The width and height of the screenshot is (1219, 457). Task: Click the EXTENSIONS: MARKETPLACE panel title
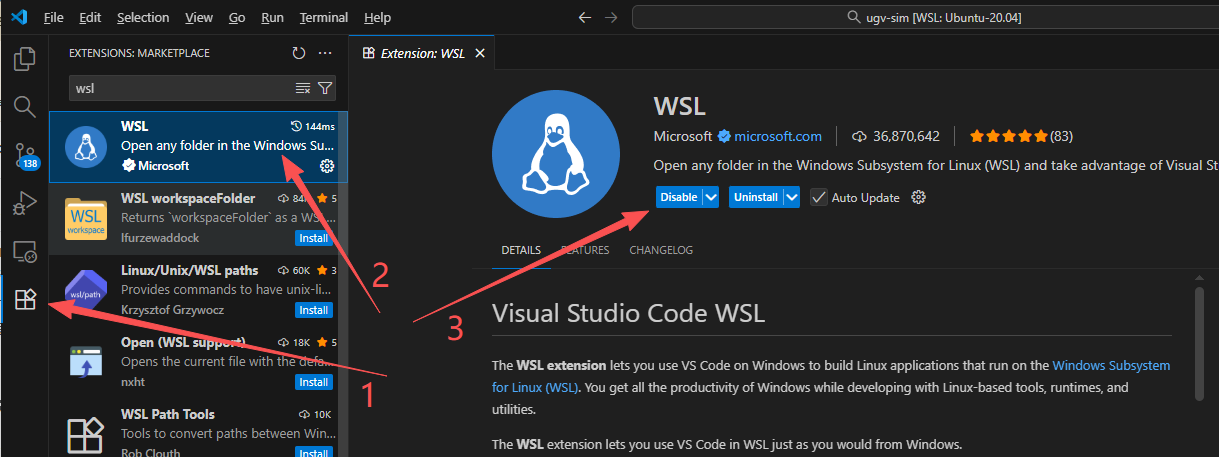click(x=139, y=53)
